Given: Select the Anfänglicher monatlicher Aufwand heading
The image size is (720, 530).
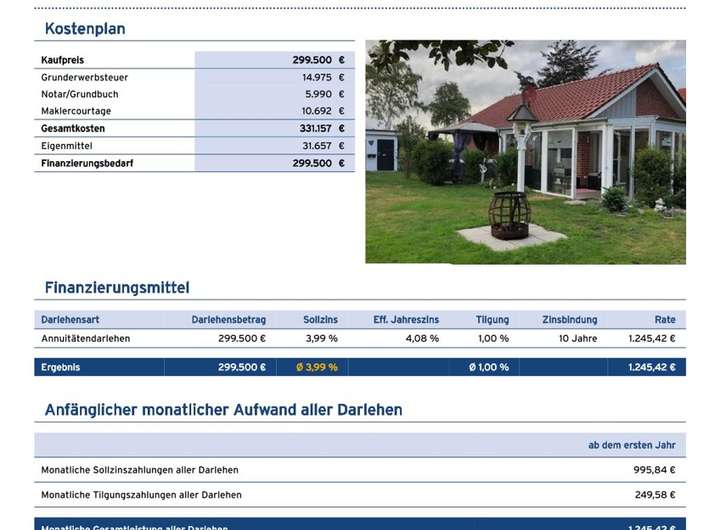Looking at the screenshot, I should (x=224, y=410).
